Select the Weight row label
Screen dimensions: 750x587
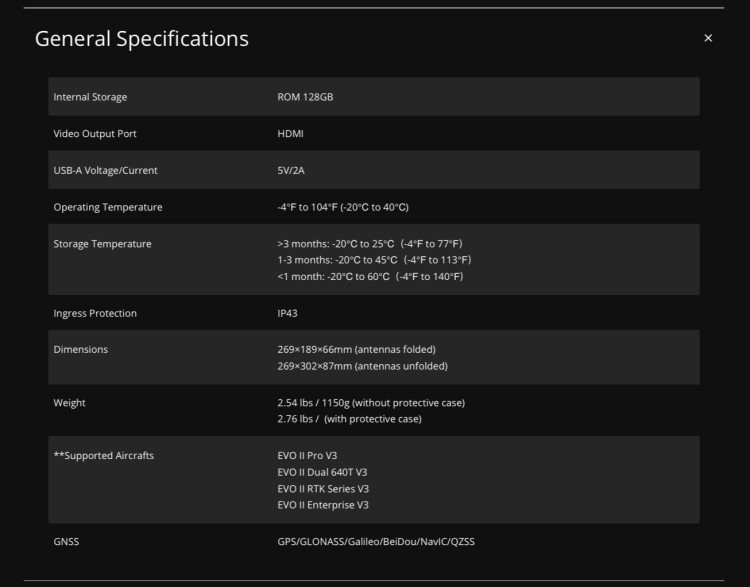69,403
